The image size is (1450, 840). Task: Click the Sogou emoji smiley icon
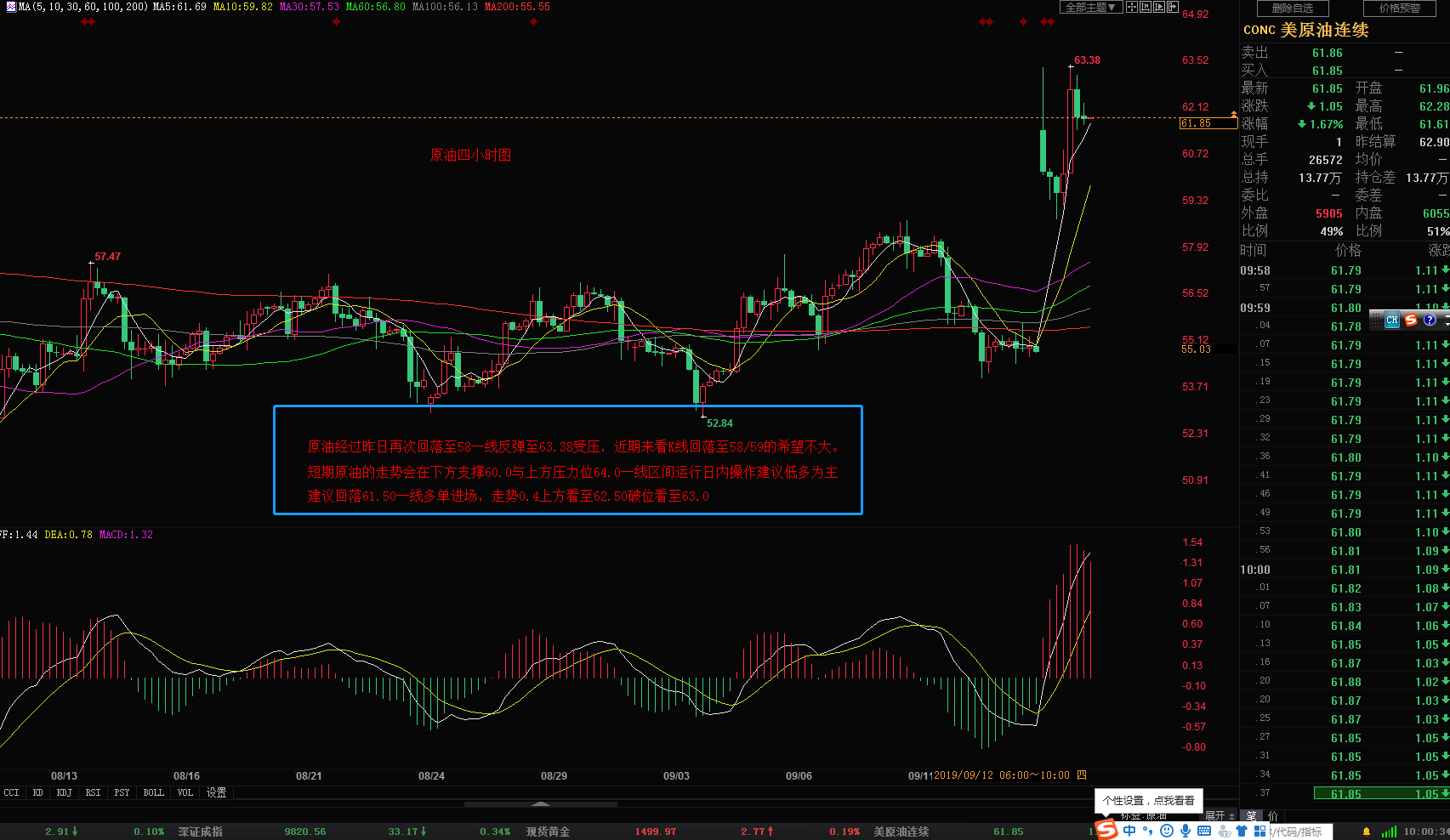[x=1167, y=831]
